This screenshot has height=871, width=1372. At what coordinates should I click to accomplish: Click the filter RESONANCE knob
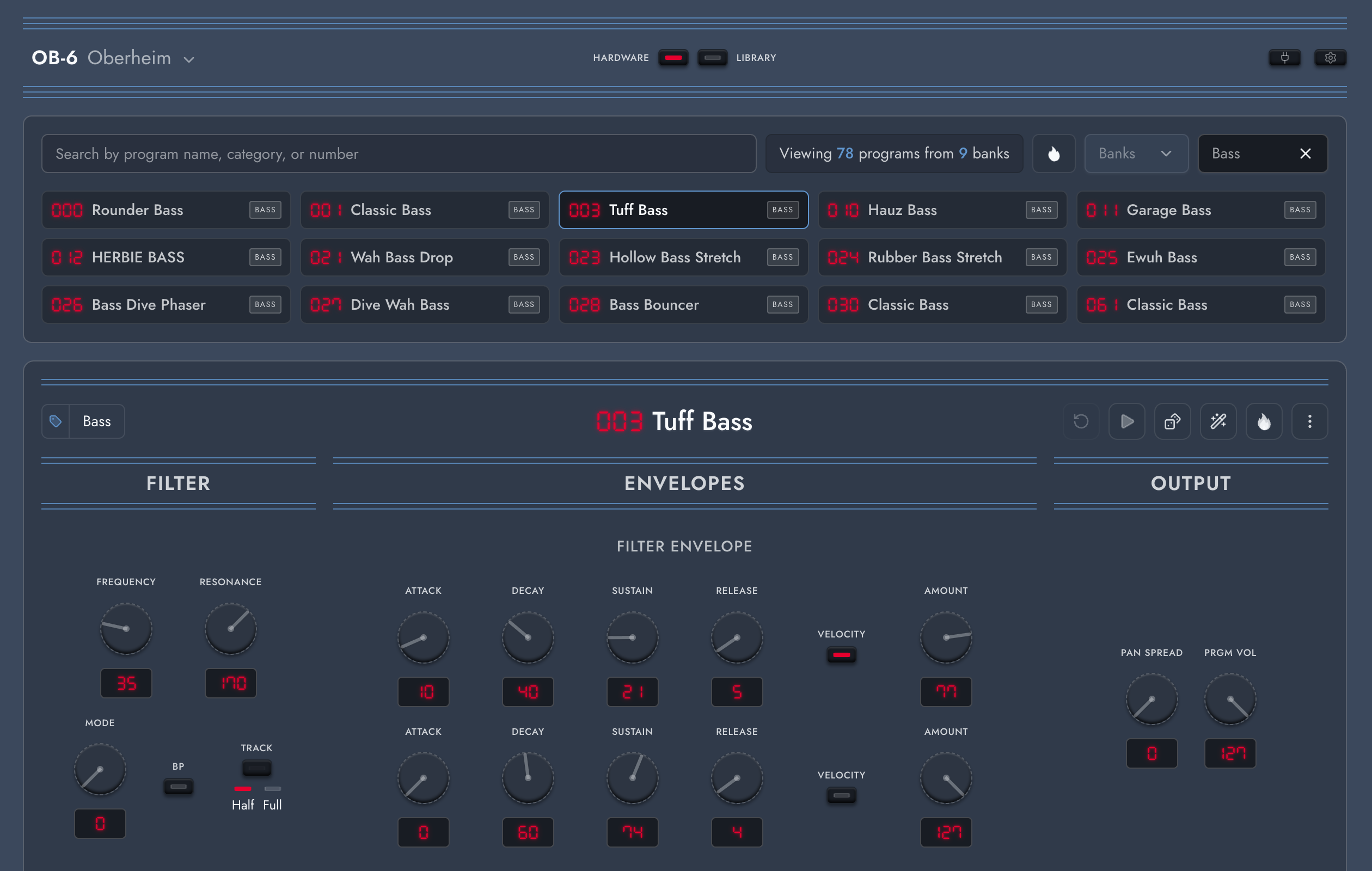point(230,628)
